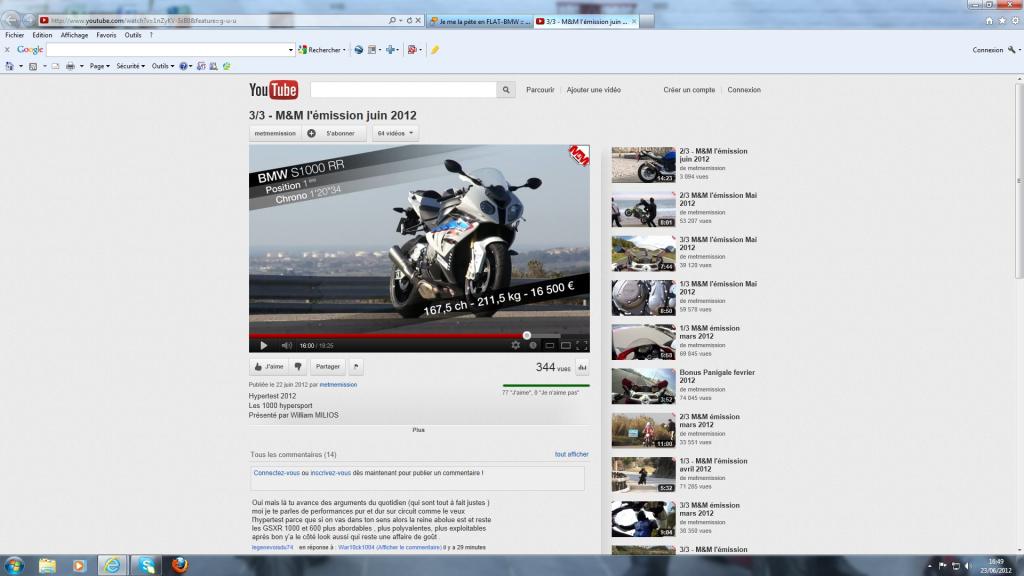Viewport: 1024px width, 576px height.
Task: Click into the Google toolbar search box
Action: 167,50
